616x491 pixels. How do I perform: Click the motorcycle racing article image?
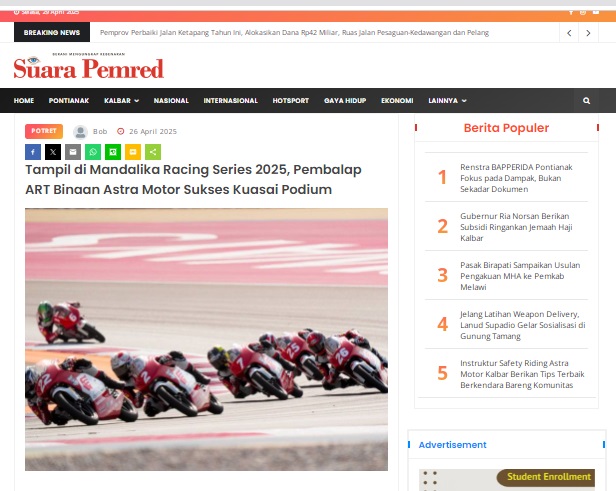point(206,339)
